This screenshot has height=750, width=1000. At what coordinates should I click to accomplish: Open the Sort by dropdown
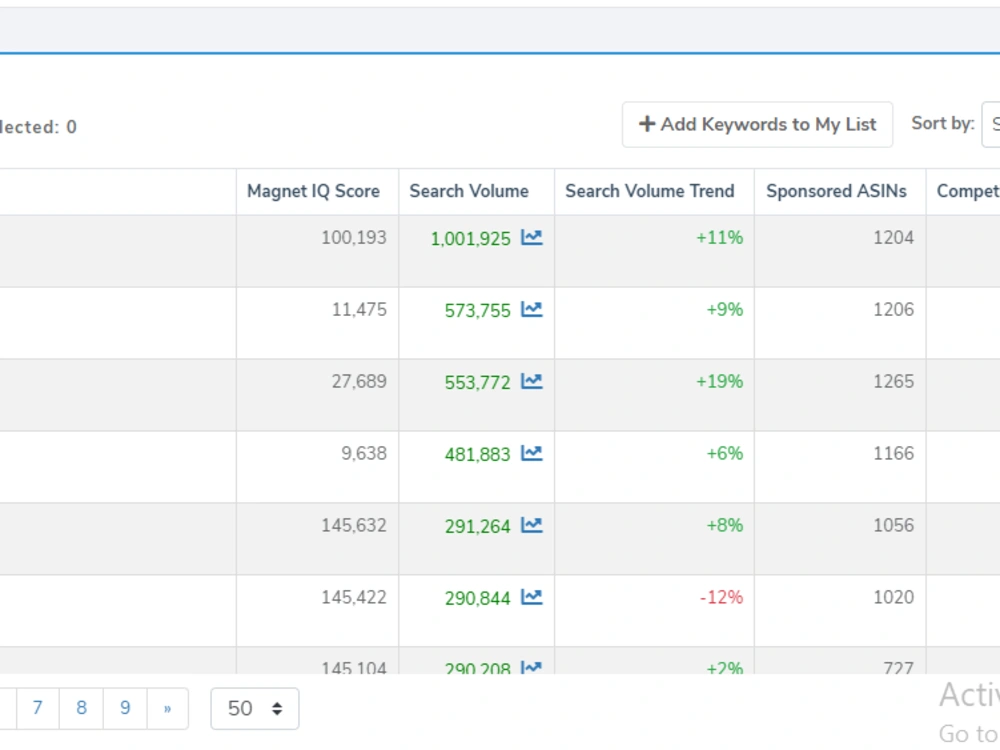[991, 124]
